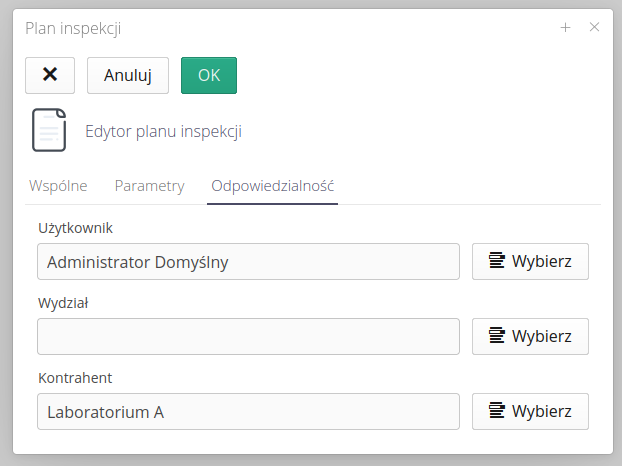Click Anuluj to cancel changes
This screenshot has height=466, width=622.
[128, 76]
